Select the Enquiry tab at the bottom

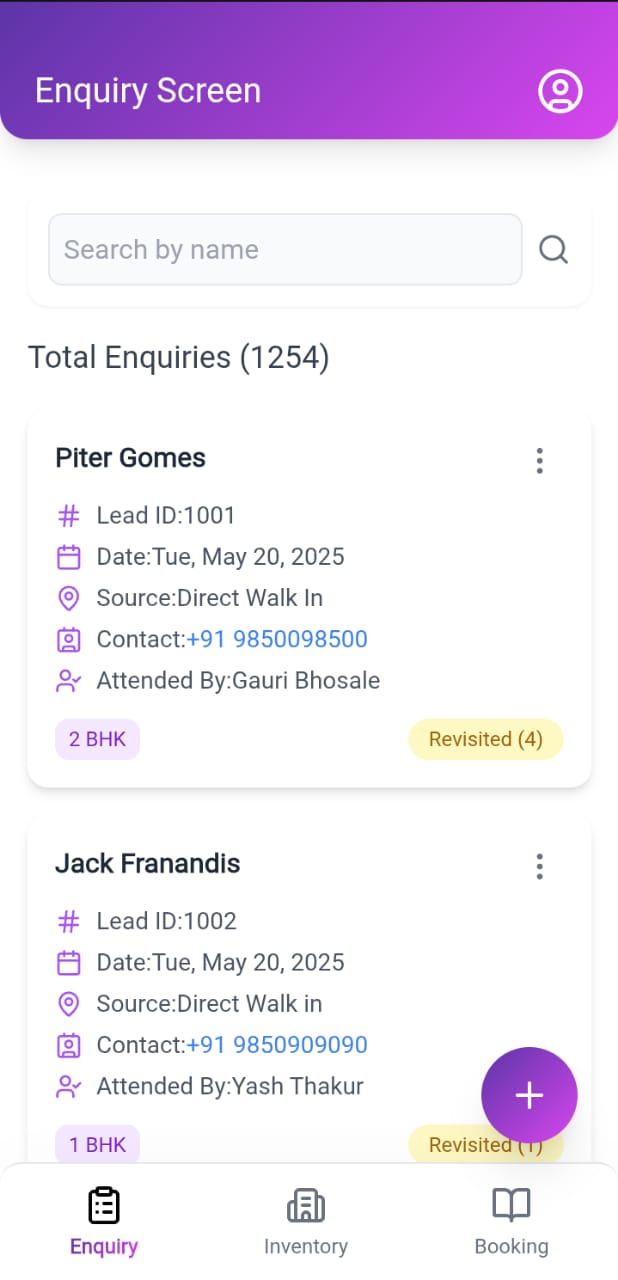[x=104, y=1220]
